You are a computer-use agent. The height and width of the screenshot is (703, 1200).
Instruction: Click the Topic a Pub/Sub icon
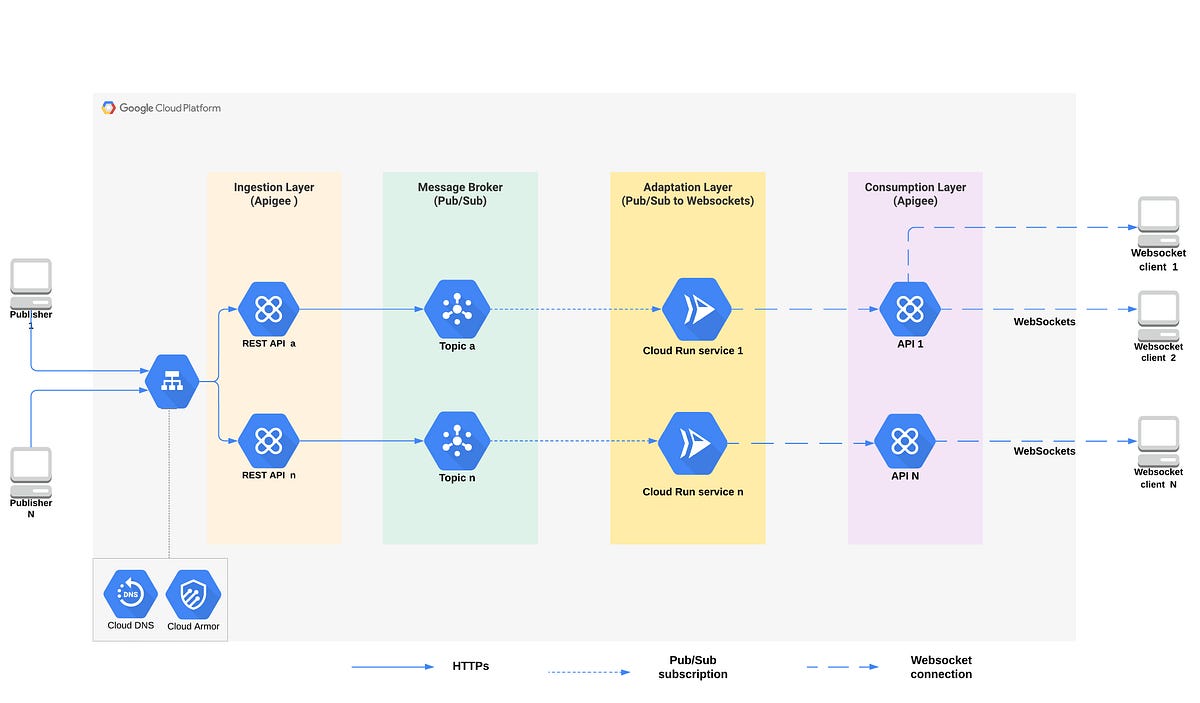(458, 309)
